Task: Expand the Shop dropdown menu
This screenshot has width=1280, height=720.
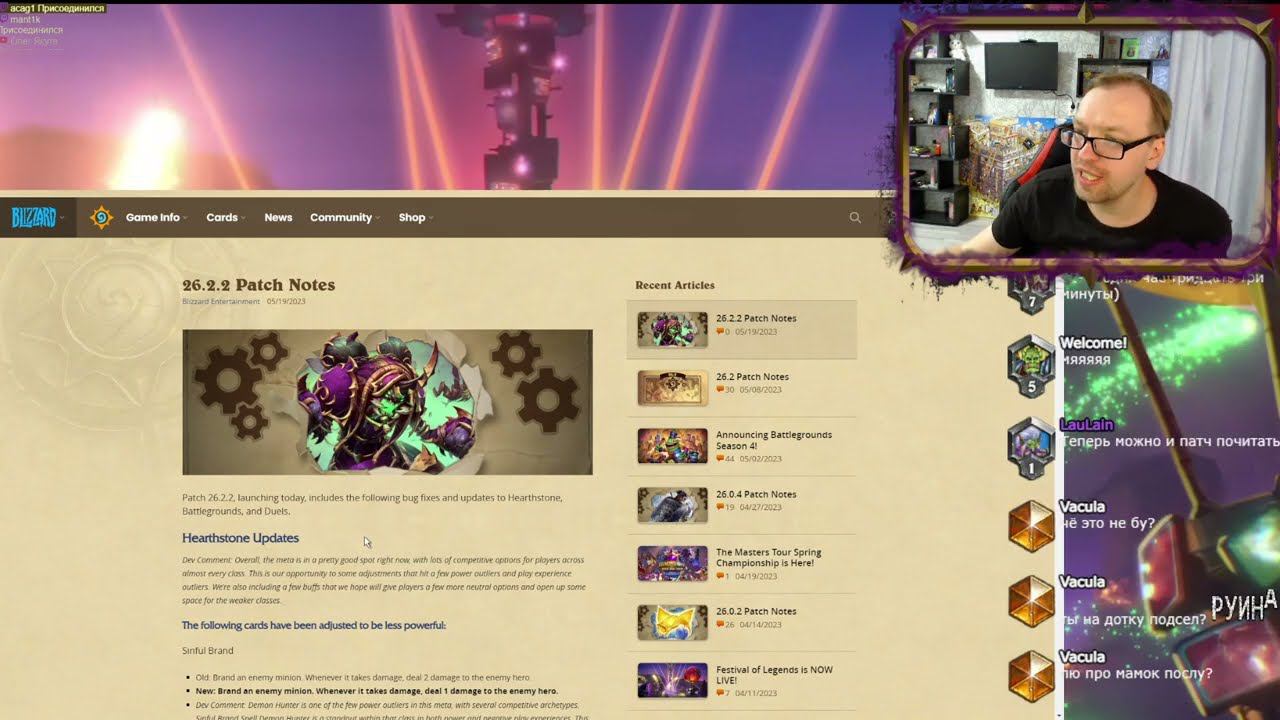Action: [416, 217]
